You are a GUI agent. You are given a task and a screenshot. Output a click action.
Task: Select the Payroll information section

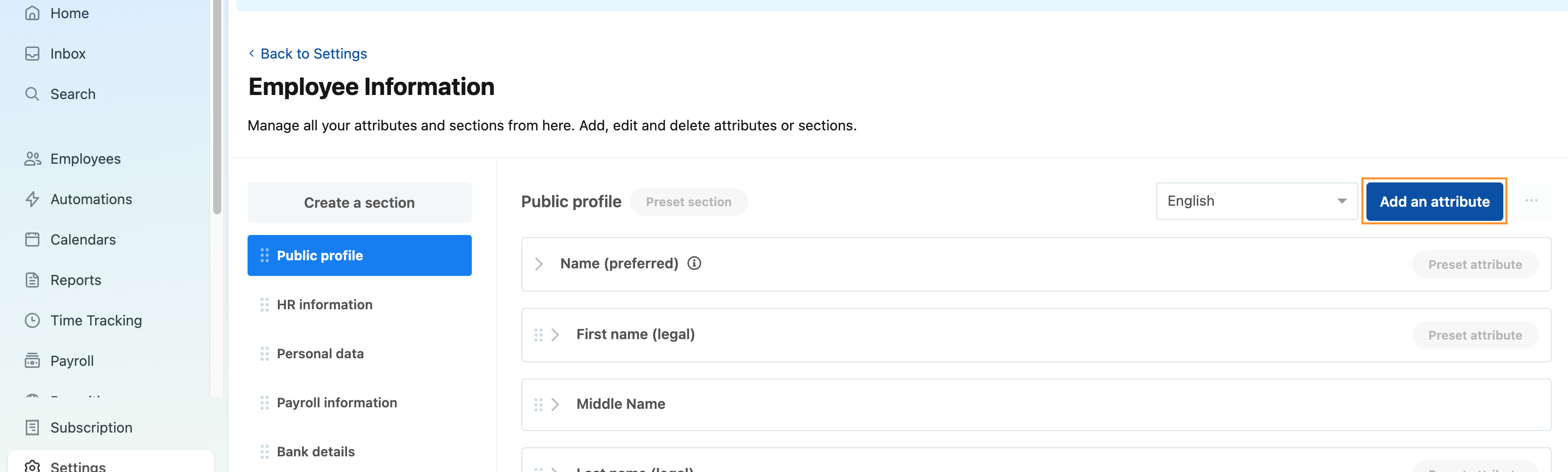tap(336, 403)
